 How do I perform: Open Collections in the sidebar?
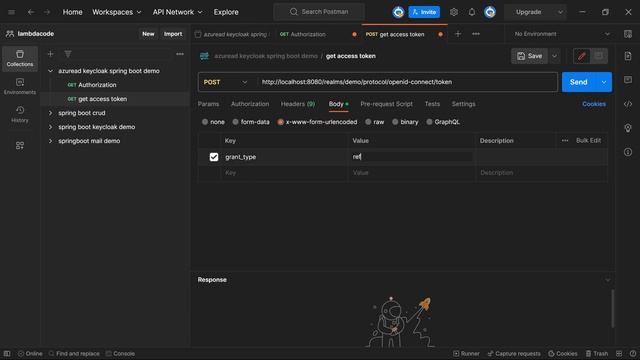[x=20, y=58]
